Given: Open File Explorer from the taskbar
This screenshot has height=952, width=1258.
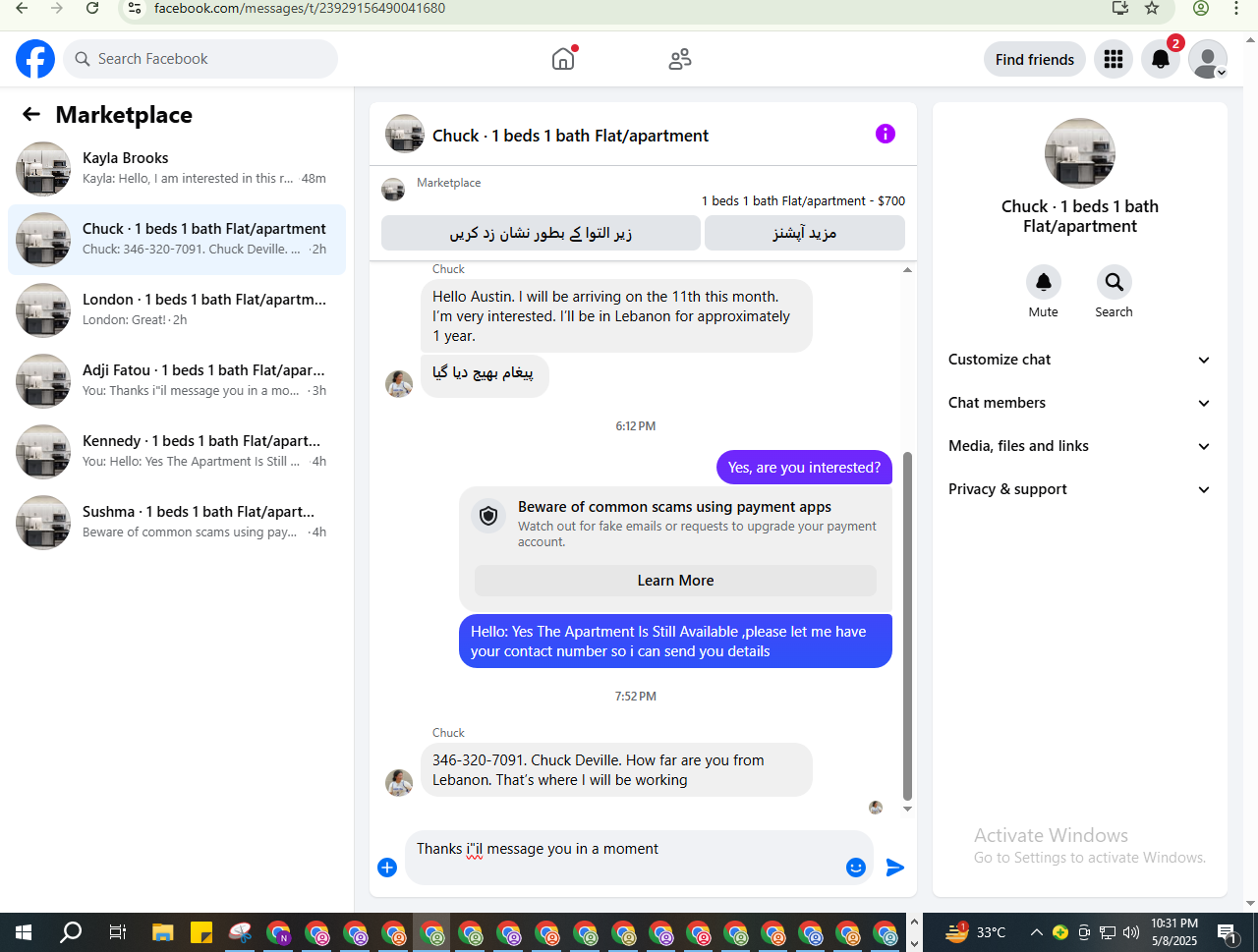Looking at the screenshot, I should point(162,932).
